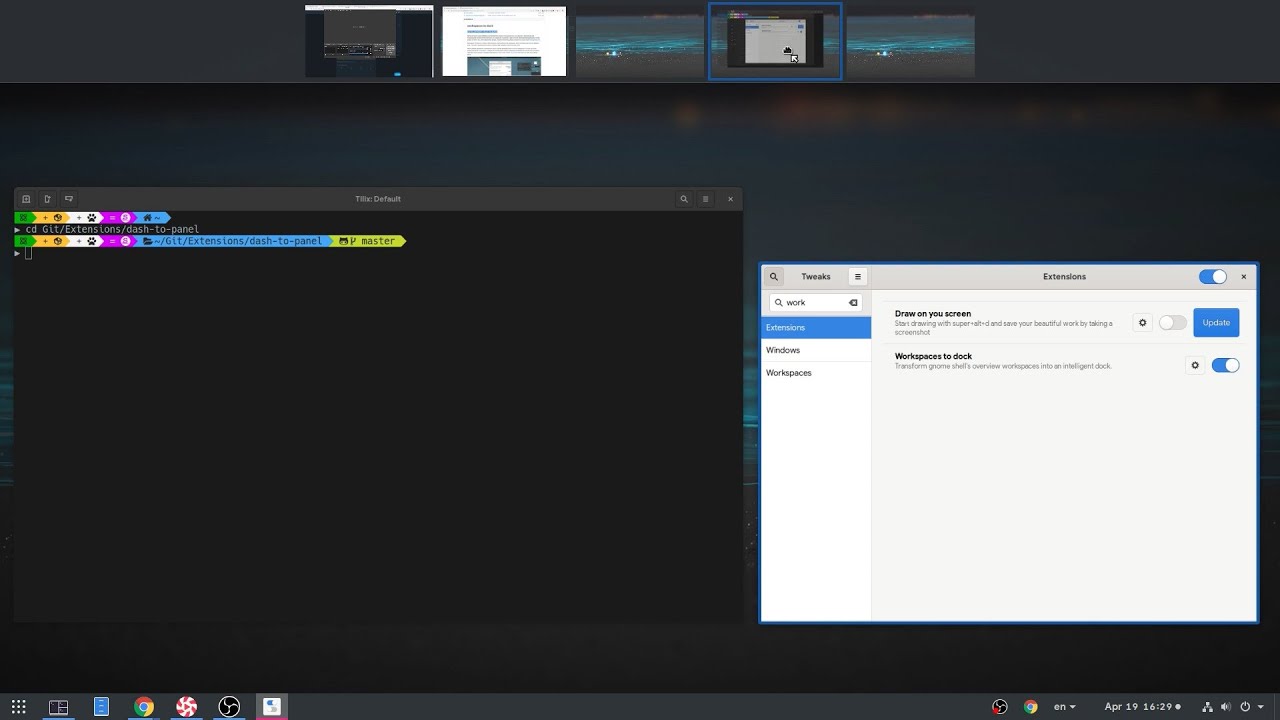Toggle the global Extensions switch in header

pos(1212,277)
